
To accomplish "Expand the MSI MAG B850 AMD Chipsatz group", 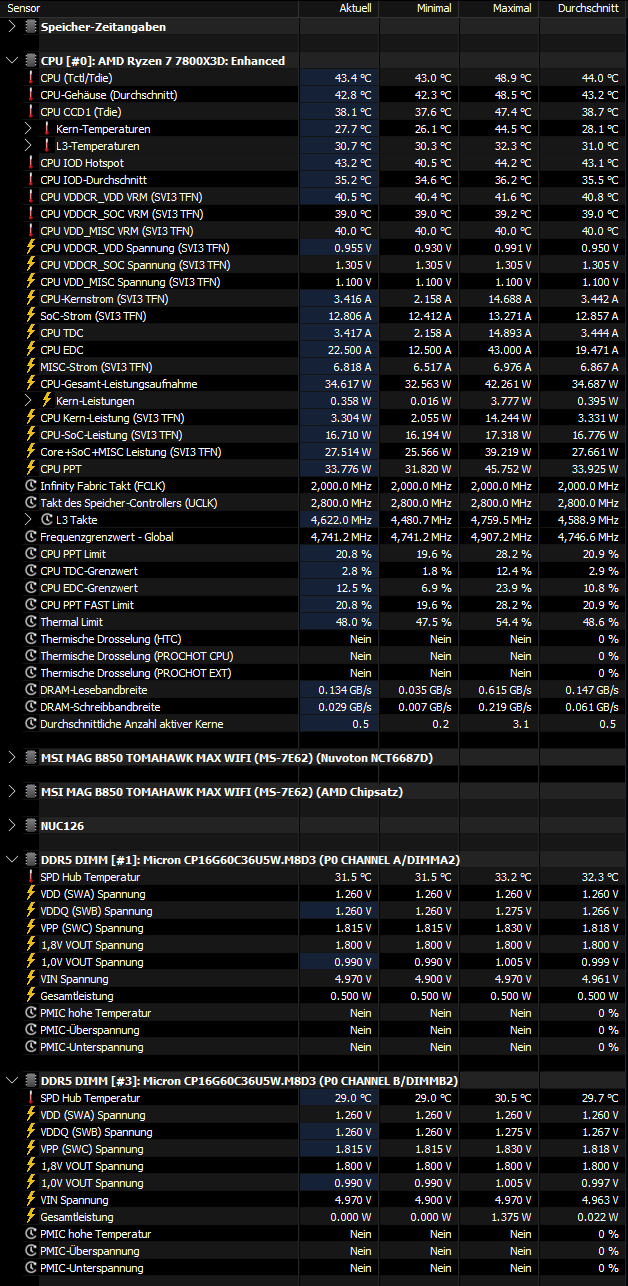I will click(11, 792).
